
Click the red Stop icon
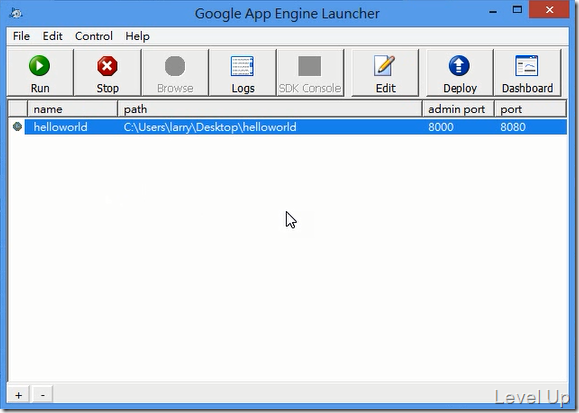click(107, 66)
